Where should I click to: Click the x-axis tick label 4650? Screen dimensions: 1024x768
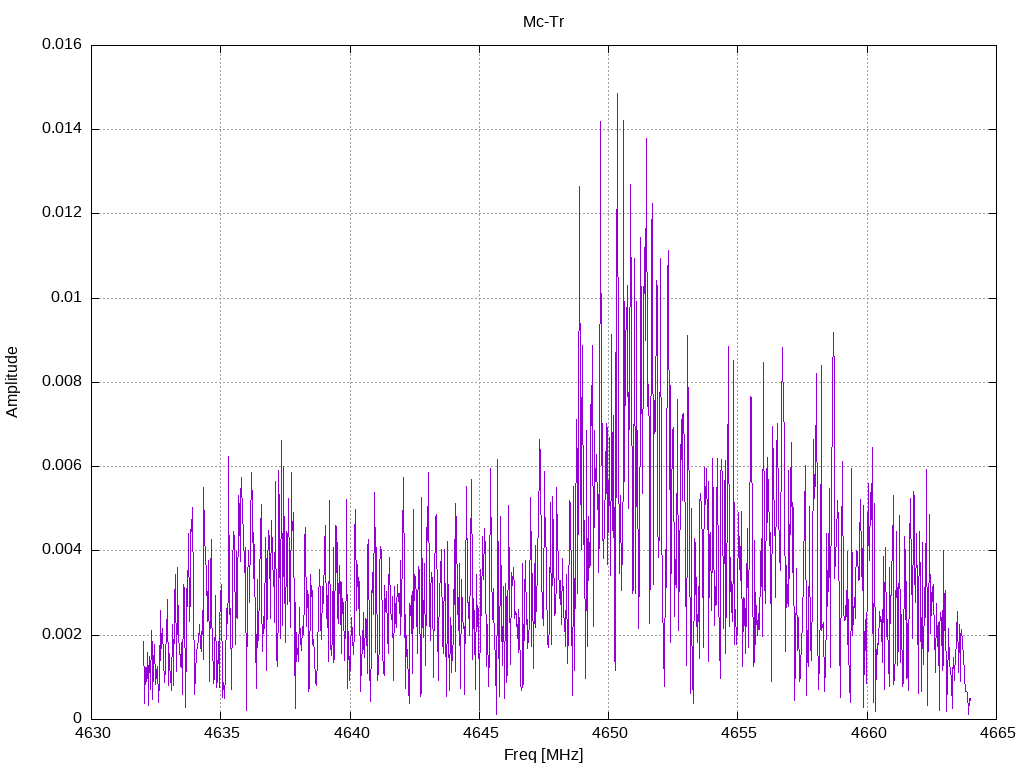pos(609,733)
